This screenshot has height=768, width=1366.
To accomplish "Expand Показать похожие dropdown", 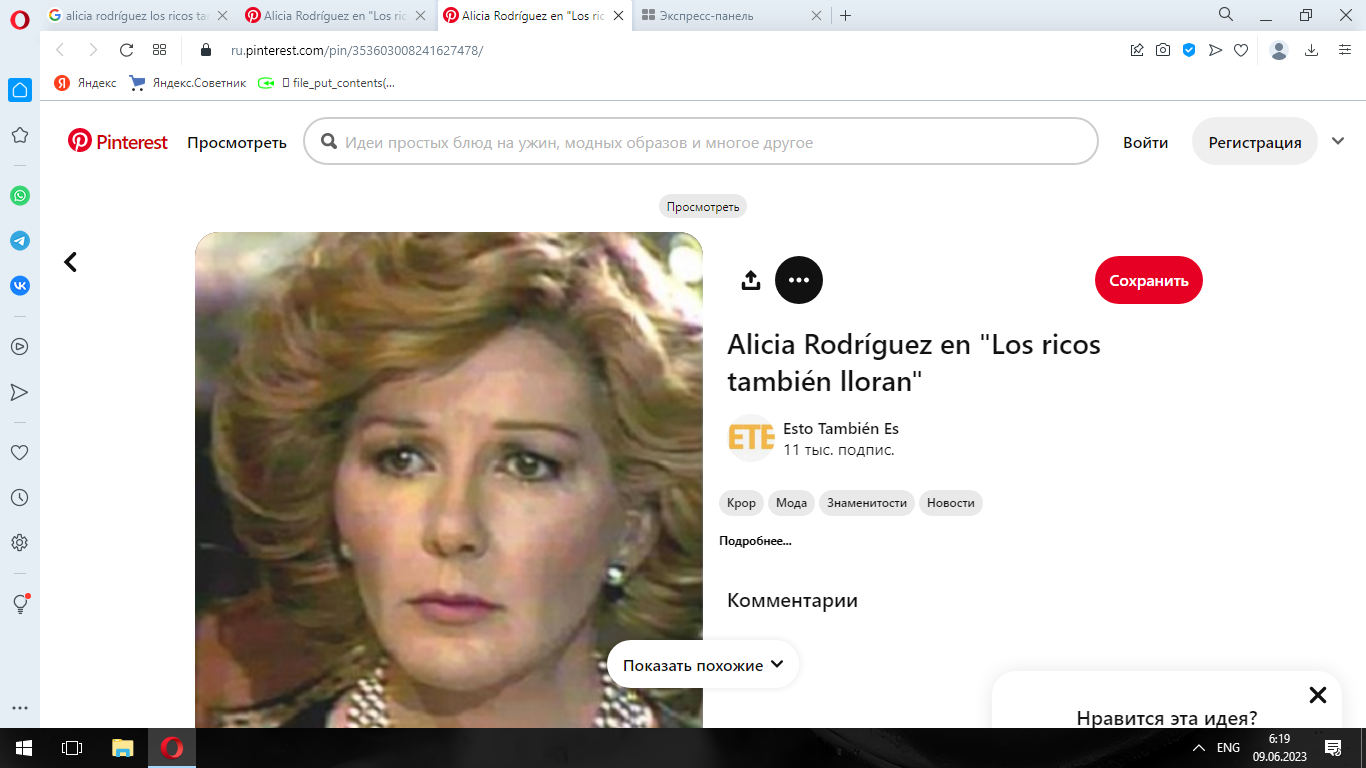I will click(x=703, y=665).
